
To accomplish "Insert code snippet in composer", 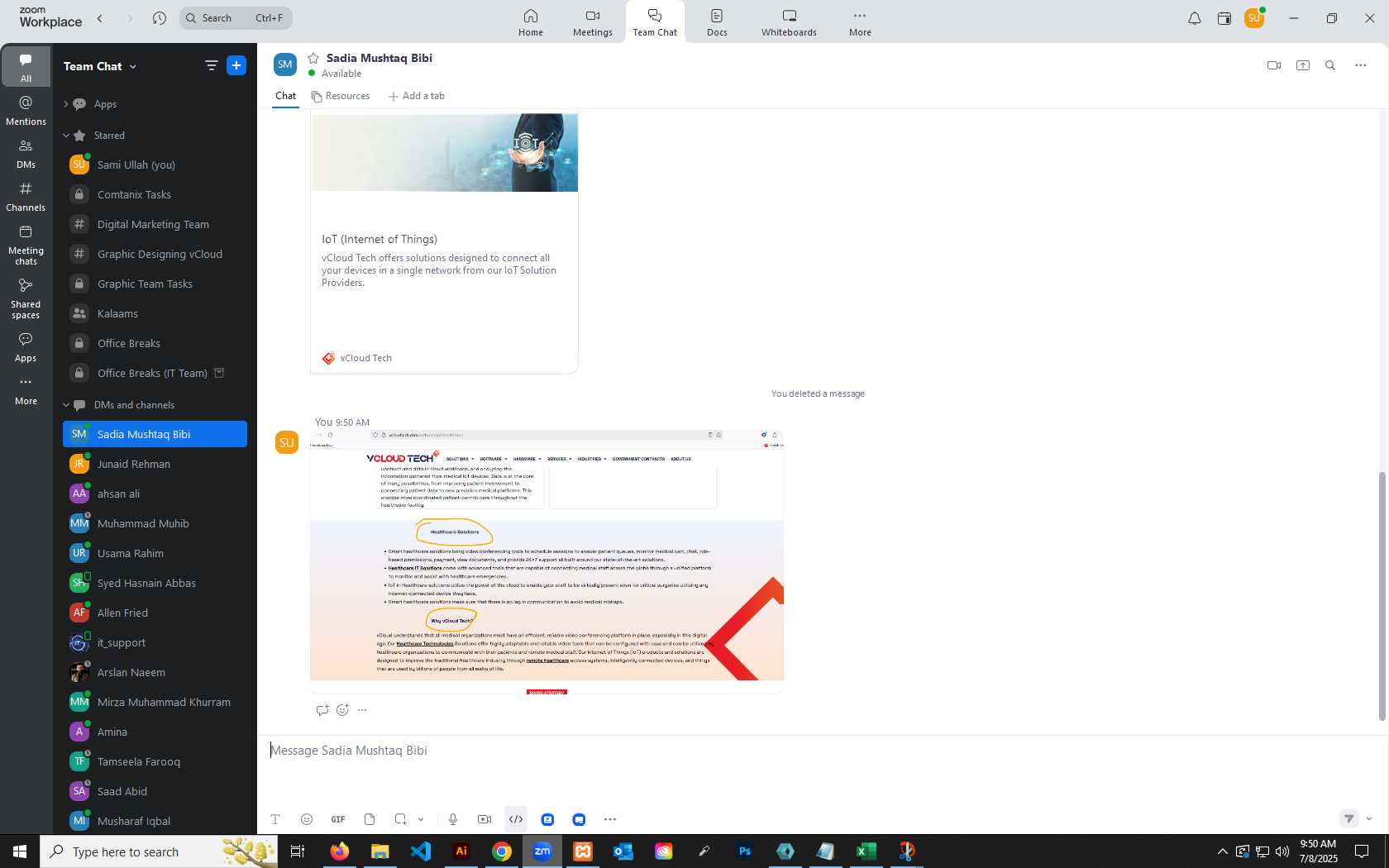I will pyautogui.click(x=516, y=819).
